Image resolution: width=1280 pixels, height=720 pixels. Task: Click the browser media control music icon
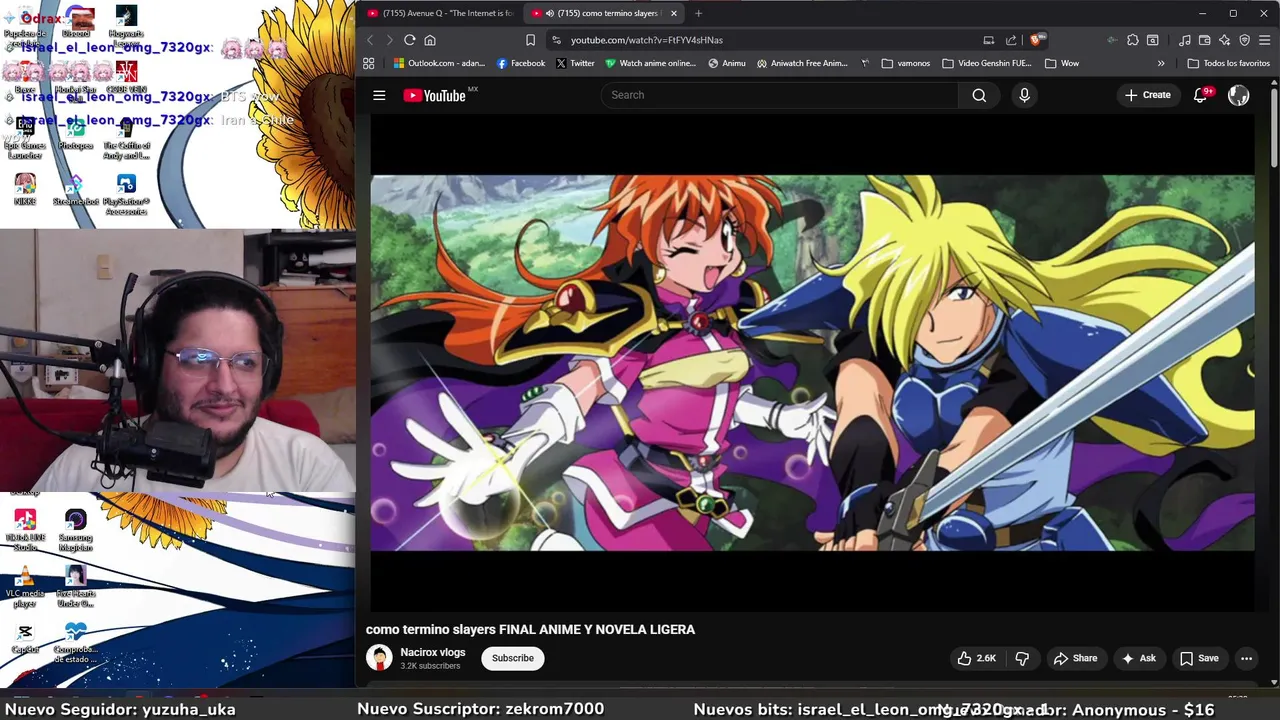[x=1185, y=40]
